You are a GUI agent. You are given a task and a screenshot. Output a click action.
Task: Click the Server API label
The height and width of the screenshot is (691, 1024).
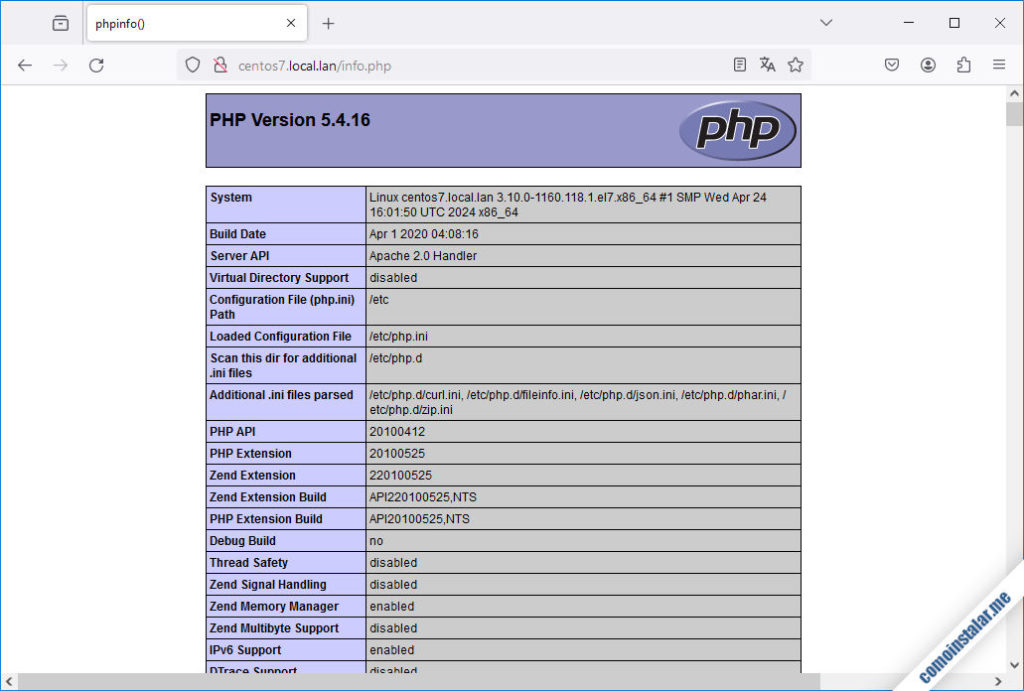pyautogui.click(x=239, y=256)
